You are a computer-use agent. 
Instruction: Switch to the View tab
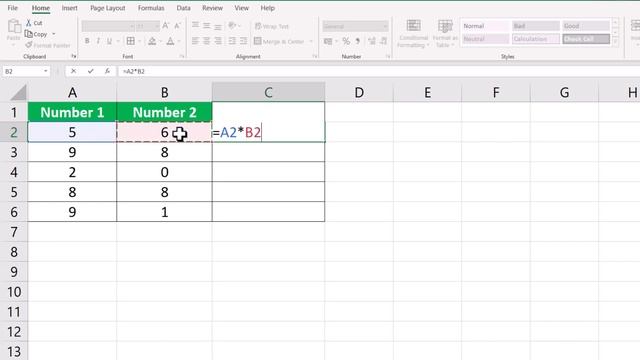pos(242,8)
